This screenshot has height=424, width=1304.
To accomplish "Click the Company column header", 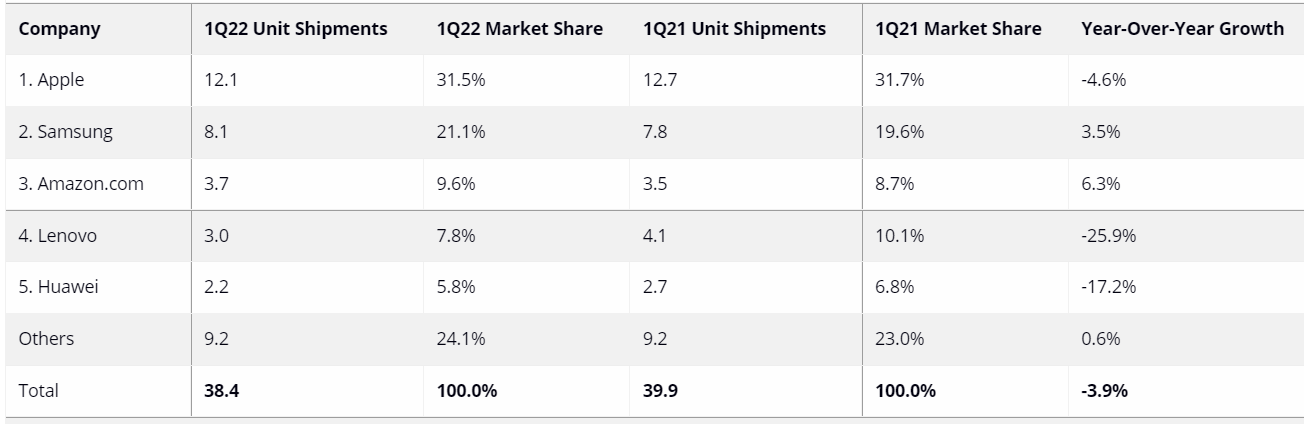I will (x=59, y=29).
